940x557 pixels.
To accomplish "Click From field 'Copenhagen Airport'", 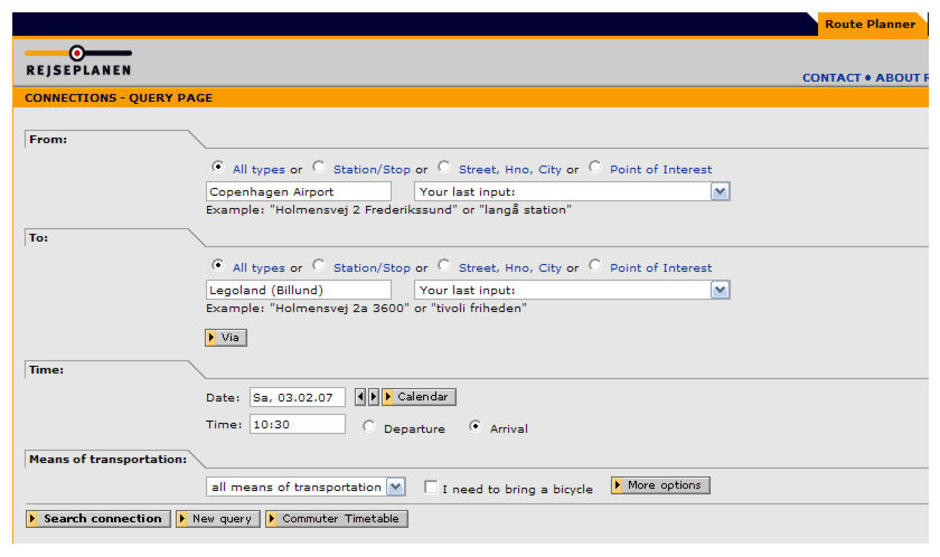I will pos(299,192).
